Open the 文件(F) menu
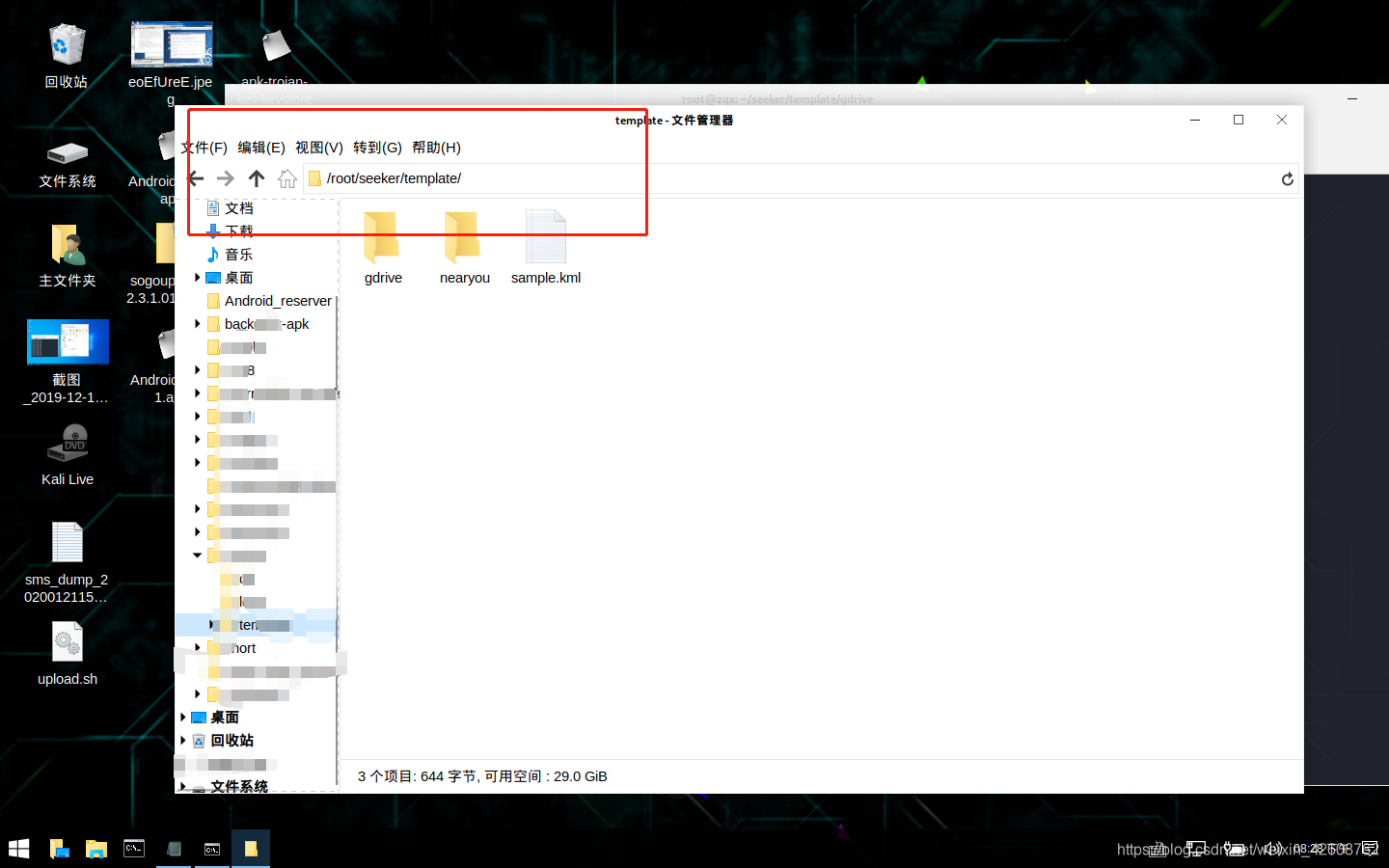 pos(204,148)
